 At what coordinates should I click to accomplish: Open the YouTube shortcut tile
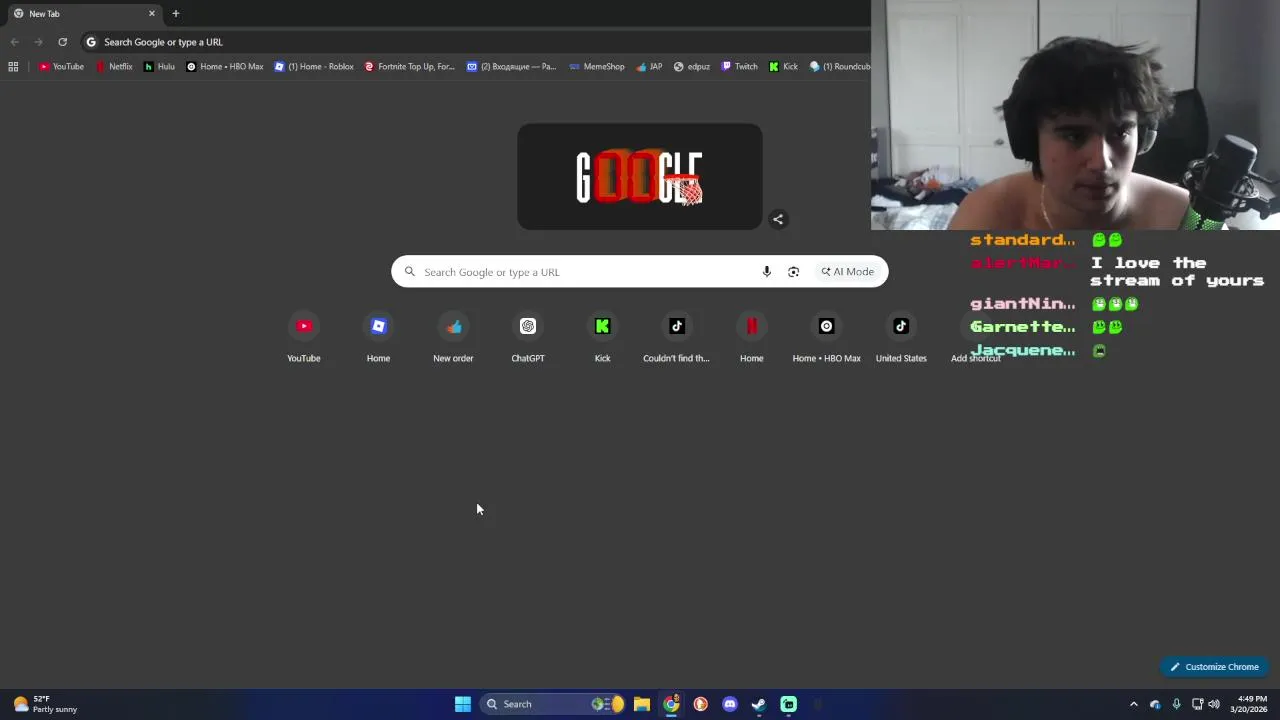[x=304, y=337]
